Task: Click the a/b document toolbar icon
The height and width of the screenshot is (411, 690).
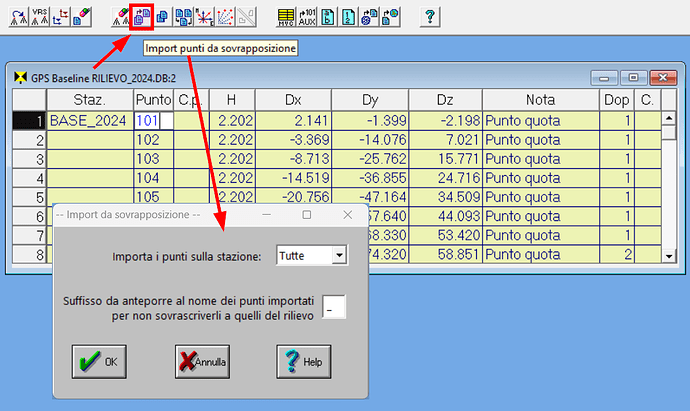Action: point(328,17)
